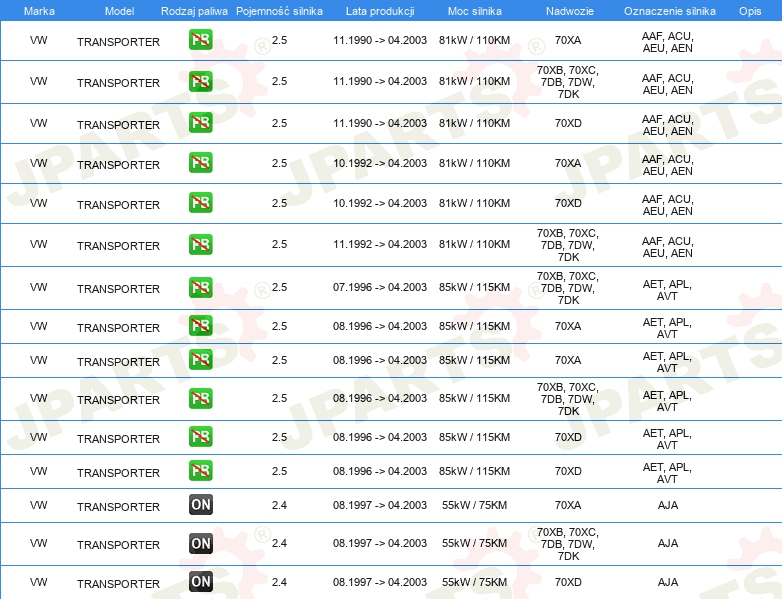The width and height of the screenshot is (782, 599).
Task: Click the petrol icon in the 10.1992 70XD row
Action: tap(200, 203)
